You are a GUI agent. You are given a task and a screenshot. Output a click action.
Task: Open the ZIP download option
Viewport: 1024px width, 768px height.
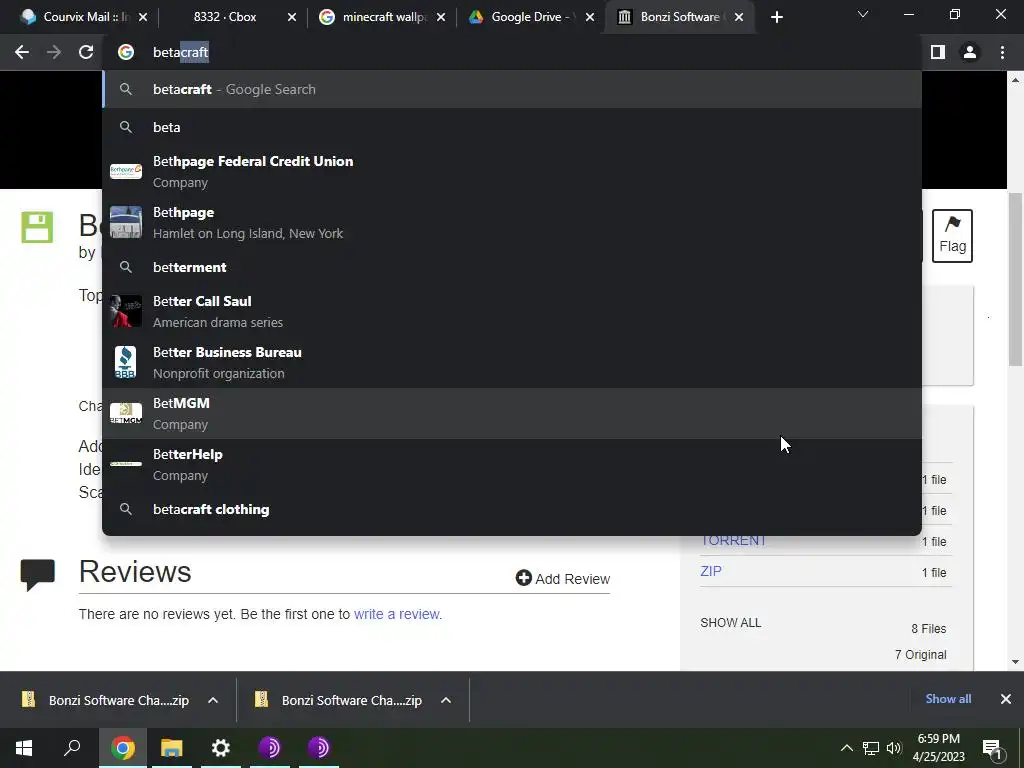[x=711, y=571]
